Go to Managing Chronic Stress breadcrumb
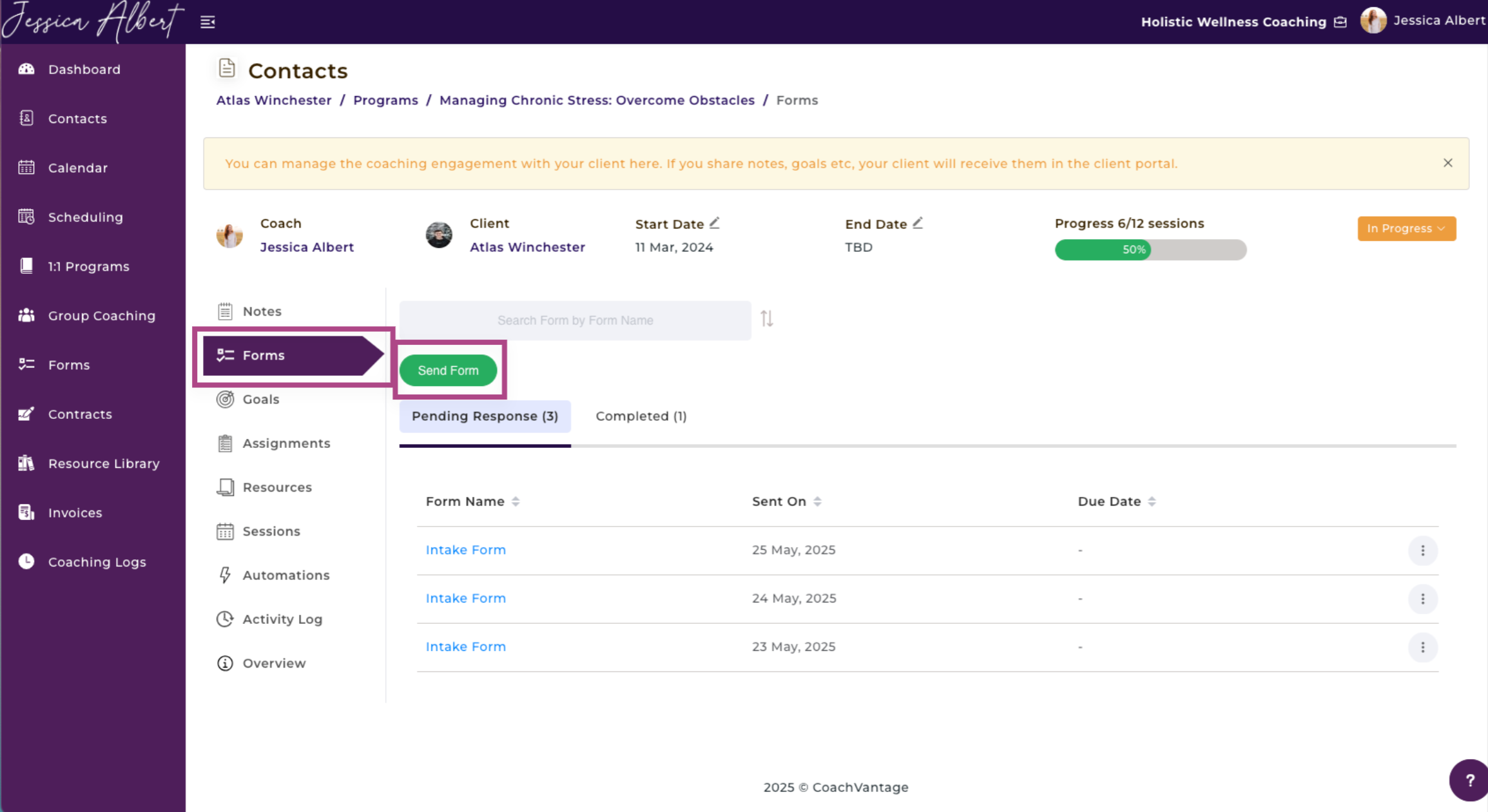Viewport: 1488px width, 812px height. tap(597, 101)
